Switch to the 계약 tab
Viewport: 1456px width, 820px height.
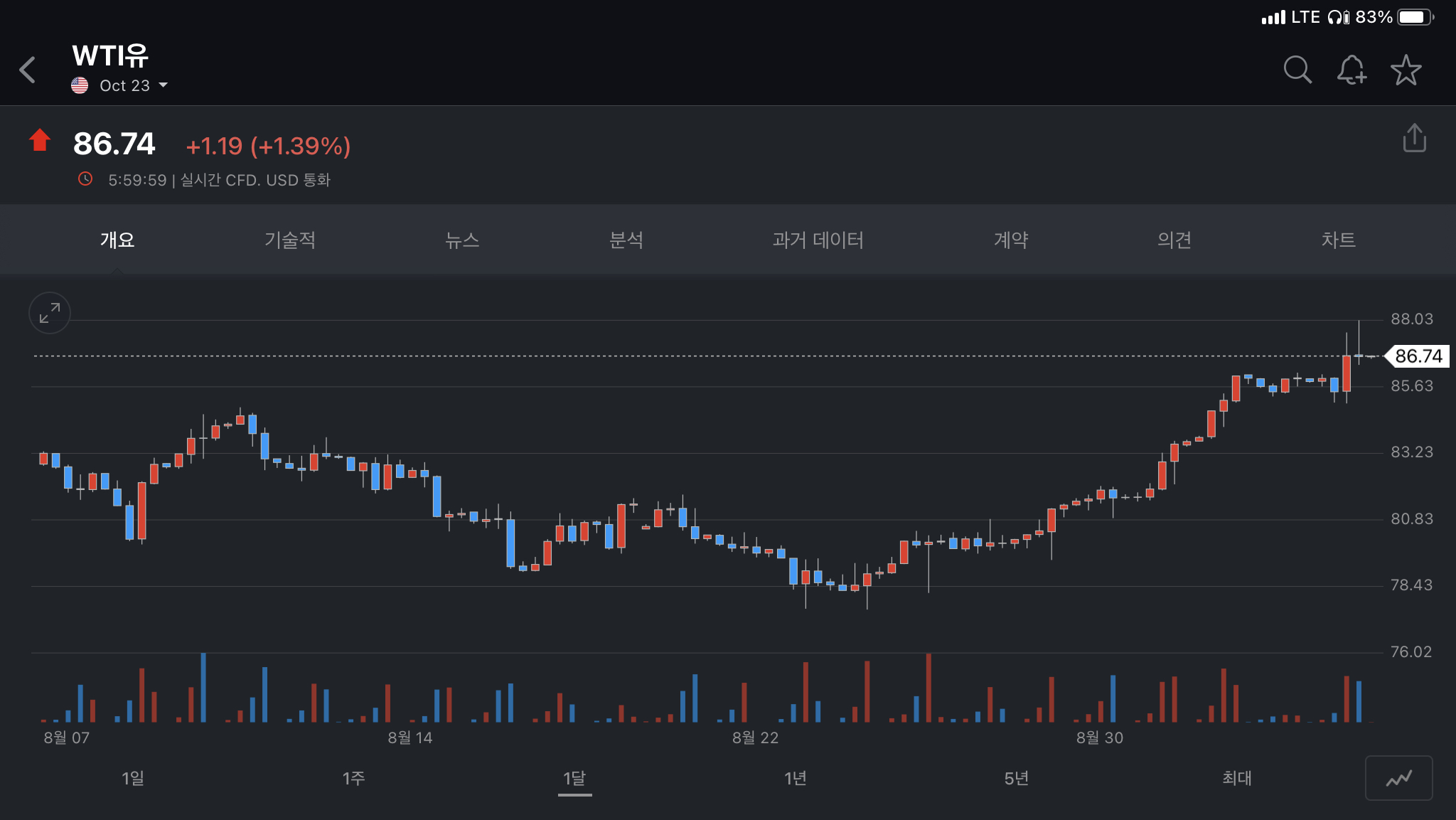(x=1011, y=240)
